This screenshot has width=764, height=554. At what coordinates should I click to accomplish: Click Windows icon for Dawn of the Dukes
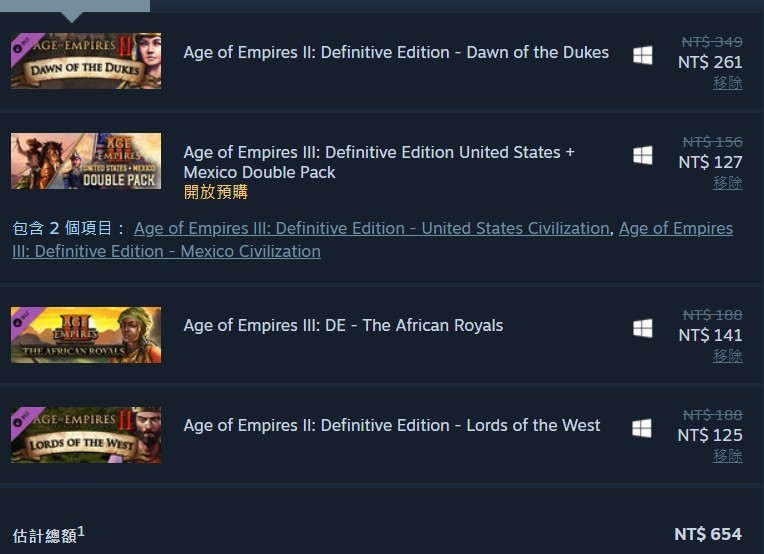click(643, 55)
